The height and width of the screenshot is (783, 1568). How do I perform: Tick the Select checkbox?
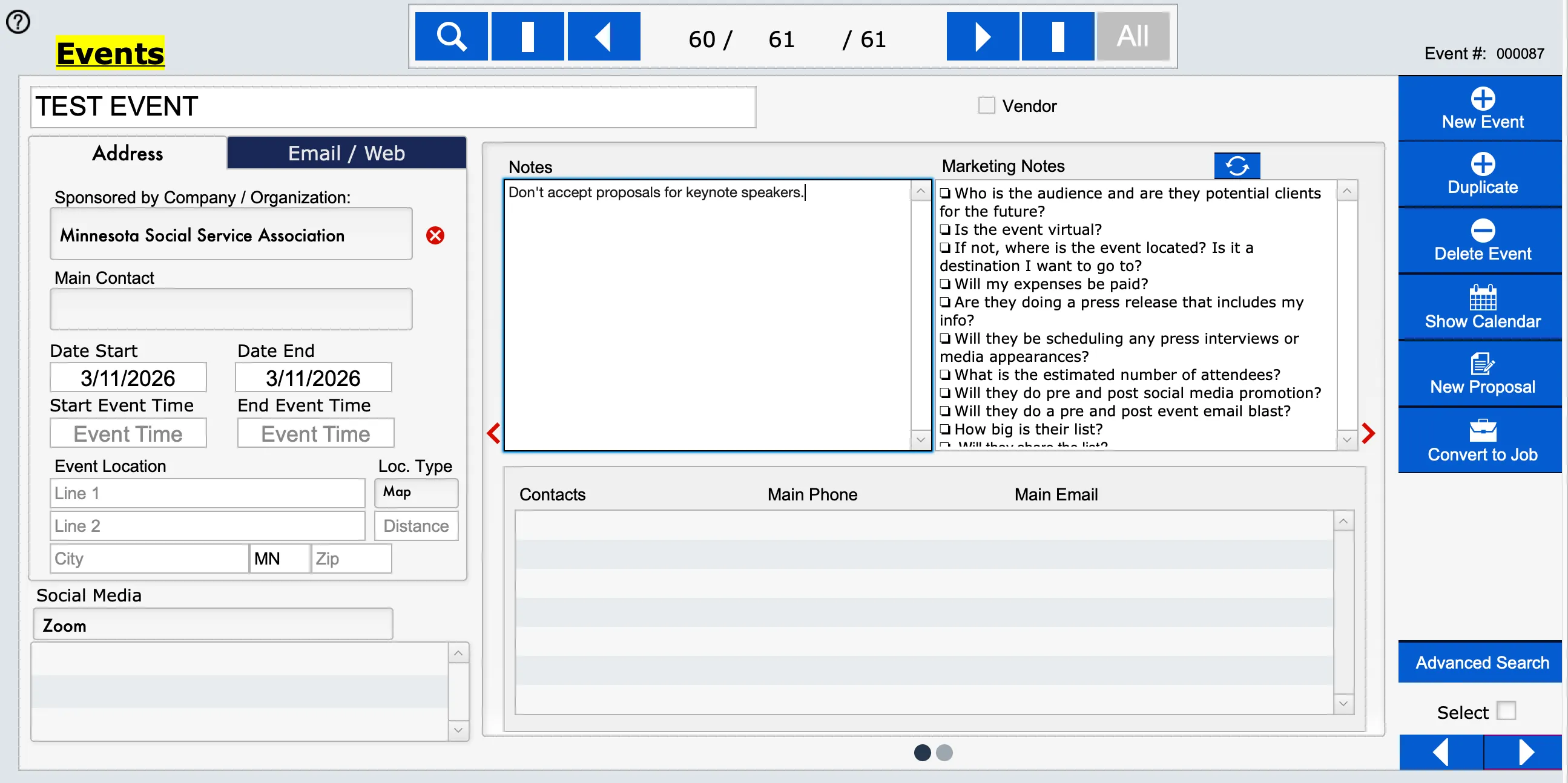(x=1505, y=710)
